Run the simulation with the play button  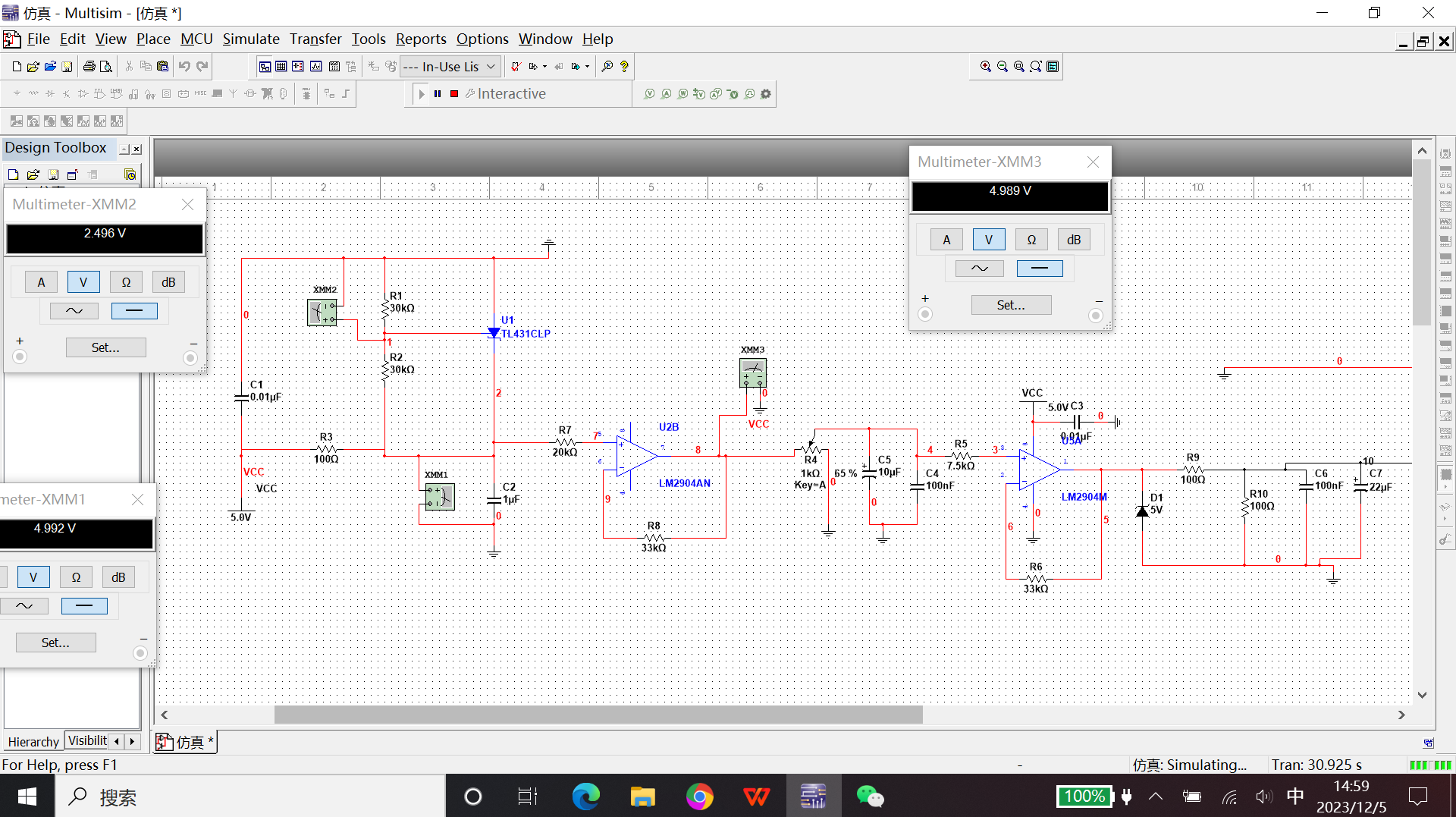pos(422,94)
